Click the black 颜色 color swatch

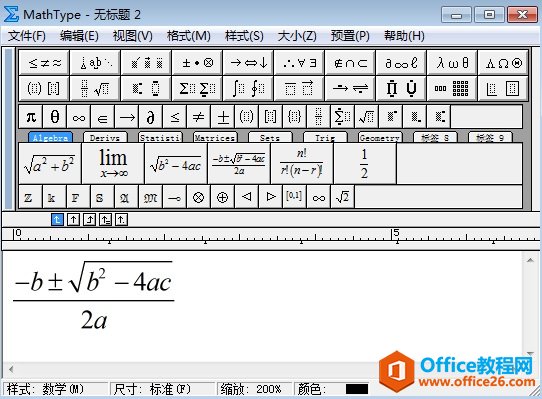tap(357, 389)
